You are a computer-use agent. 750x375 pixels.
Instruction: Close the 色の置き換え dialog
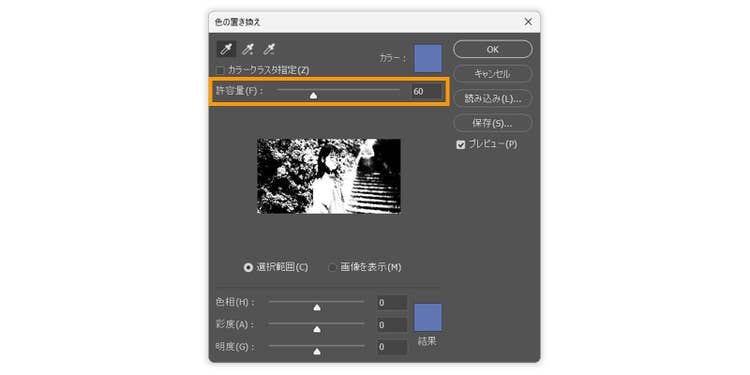528,22
